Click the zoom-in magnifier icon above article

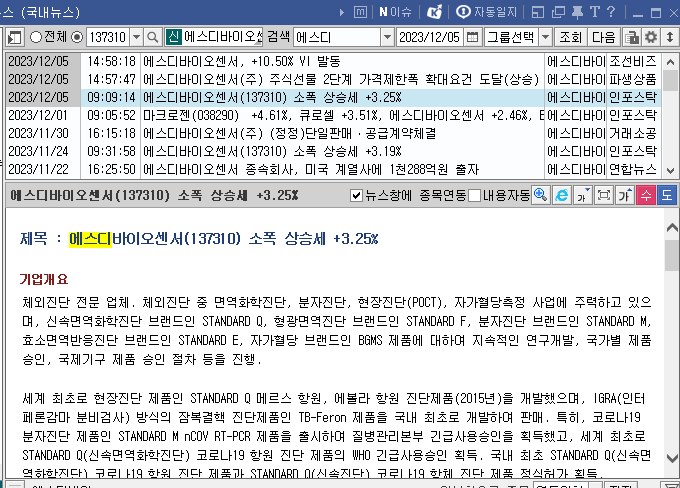pos(541,195)
